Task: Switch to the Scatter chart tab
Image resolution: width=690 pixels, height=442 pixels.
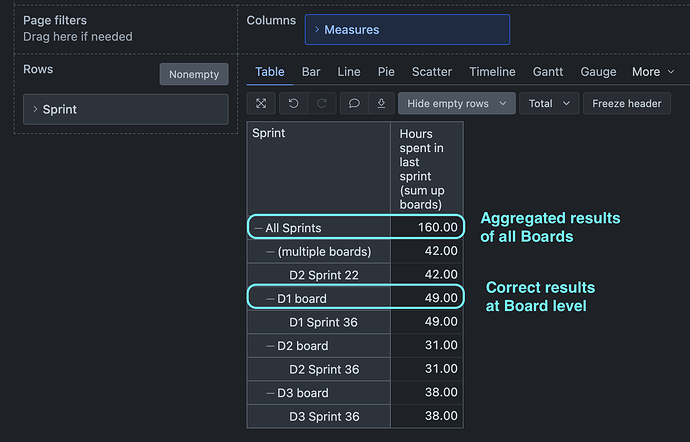Action: click(432, 72)
